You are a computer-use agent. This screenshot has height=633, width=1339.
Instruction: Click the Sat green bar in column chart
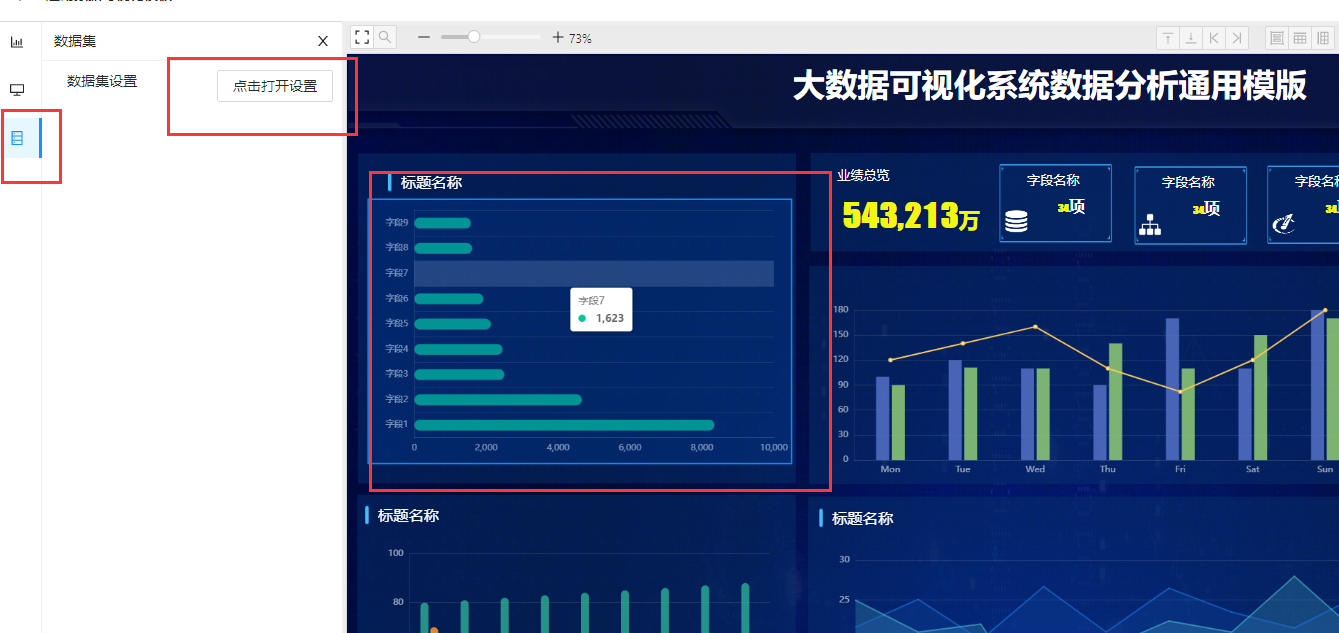1260,397
